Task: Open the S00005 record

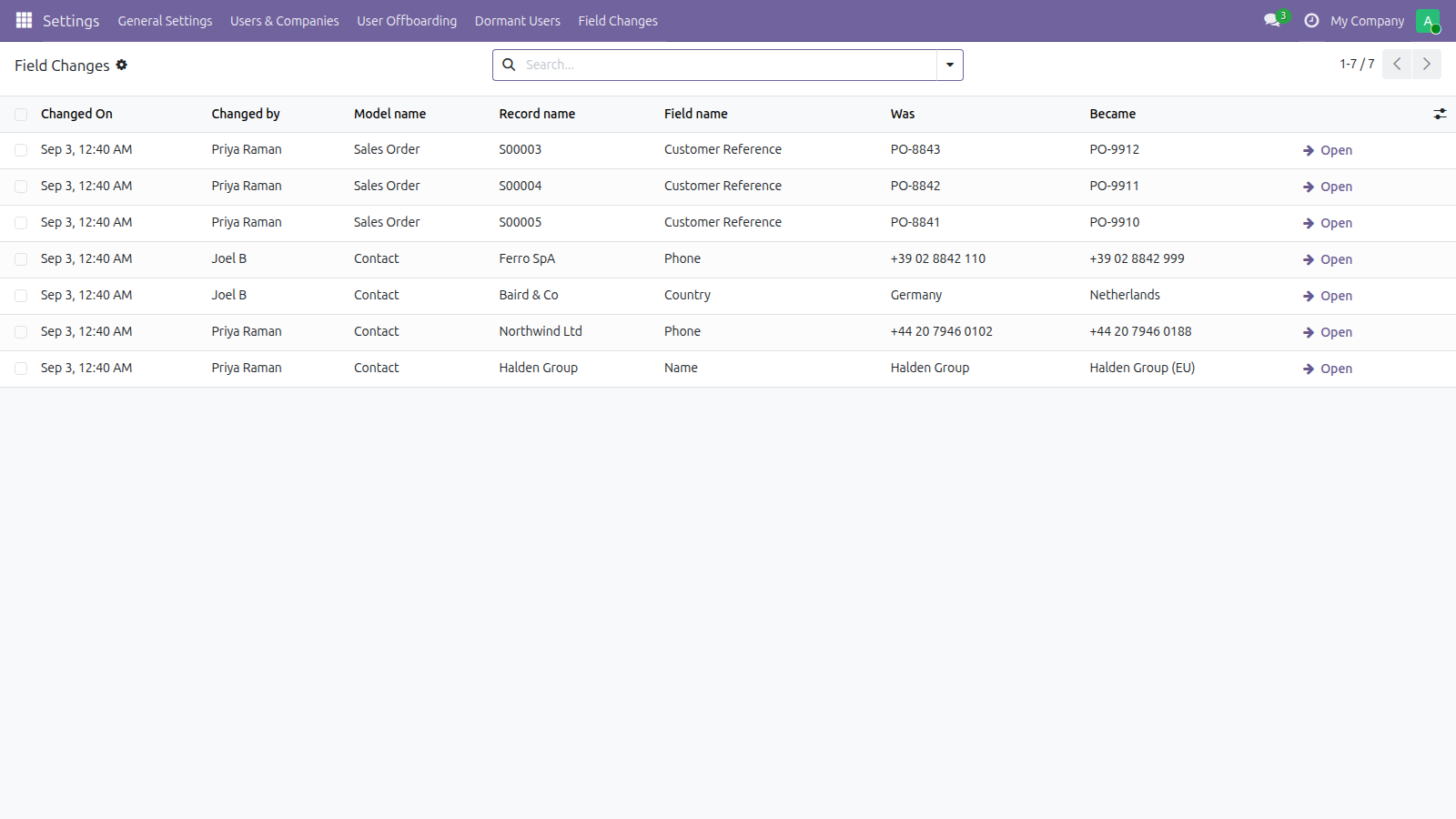Action: (x=1327, y=223)
